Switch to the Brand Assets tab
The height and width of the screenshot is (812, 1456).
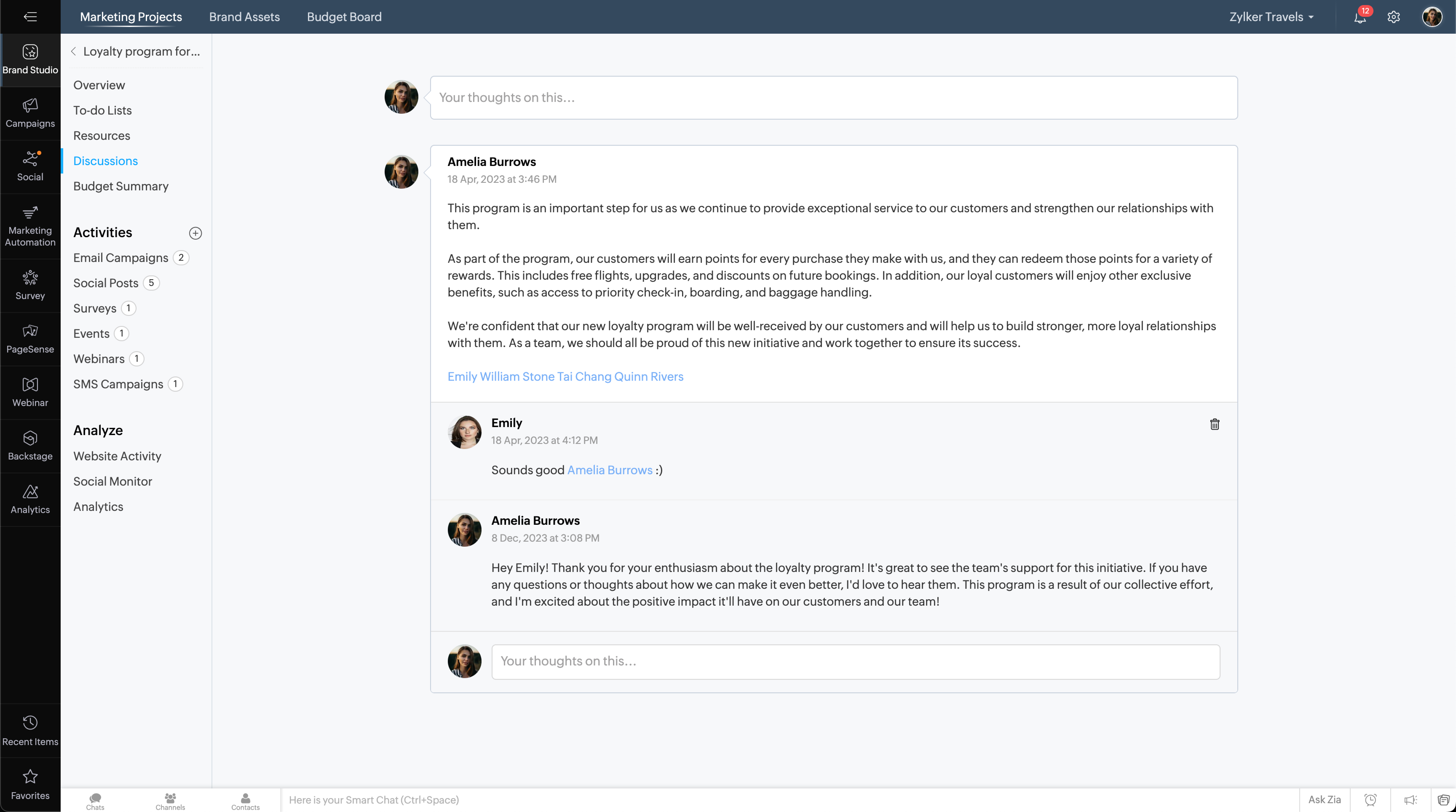coord(244,17)
